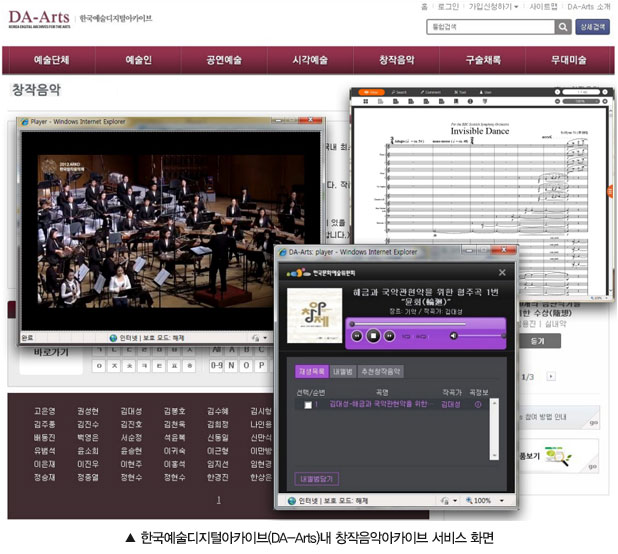Open composer 백영은
618x554 pixels.
click(x=87, y=437)
